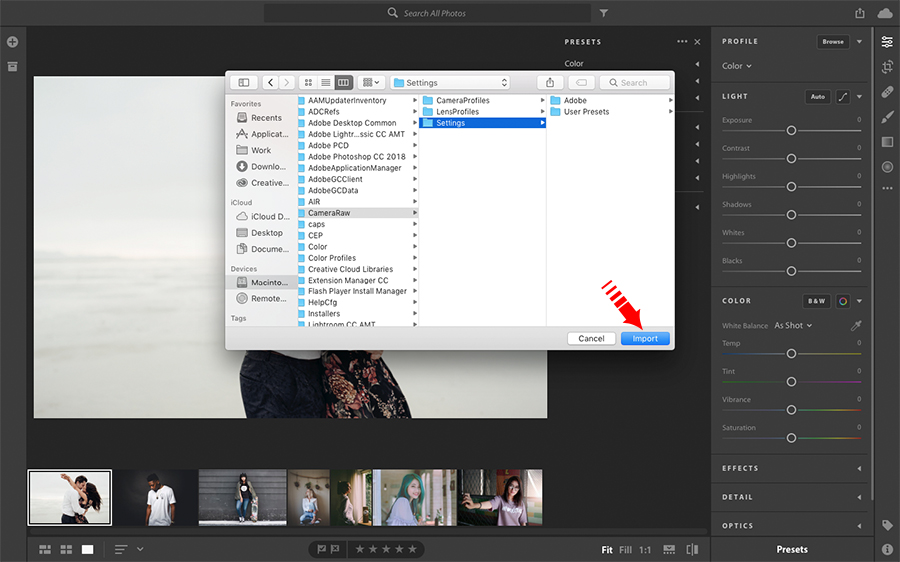Select the Healing Brush tool

tap(887, 92)
